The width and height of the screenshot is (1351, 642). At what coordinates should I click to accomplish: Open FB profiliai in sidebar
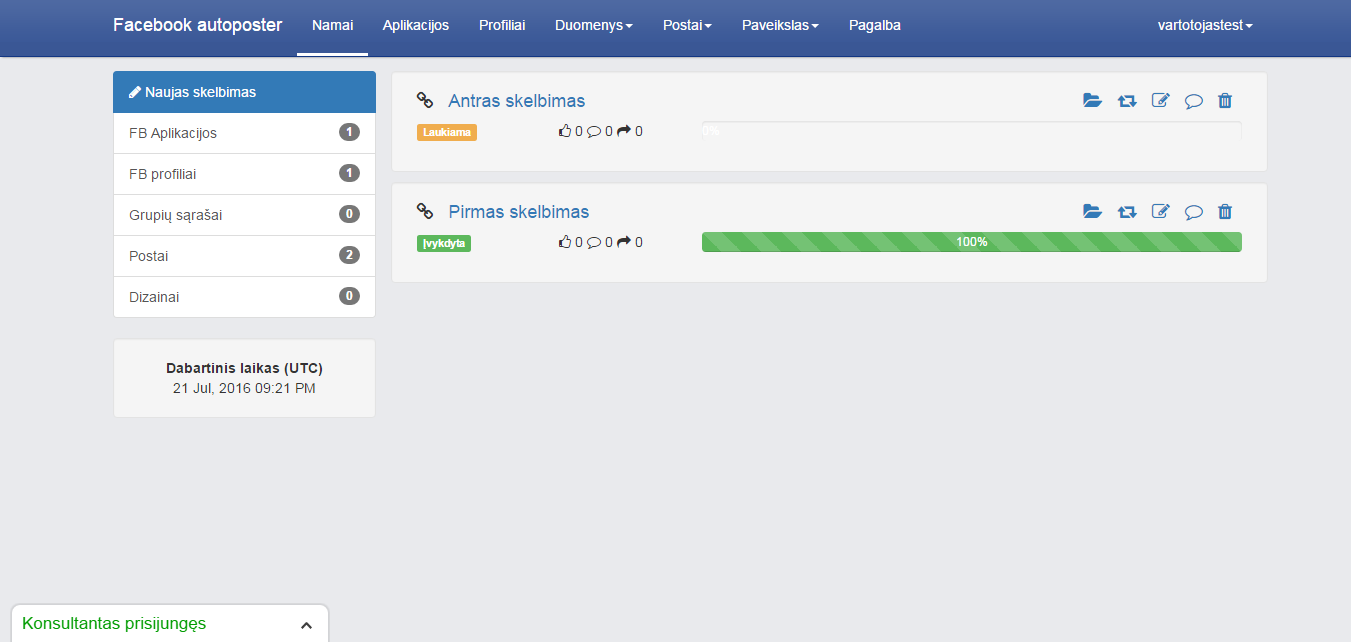[244, 174]
